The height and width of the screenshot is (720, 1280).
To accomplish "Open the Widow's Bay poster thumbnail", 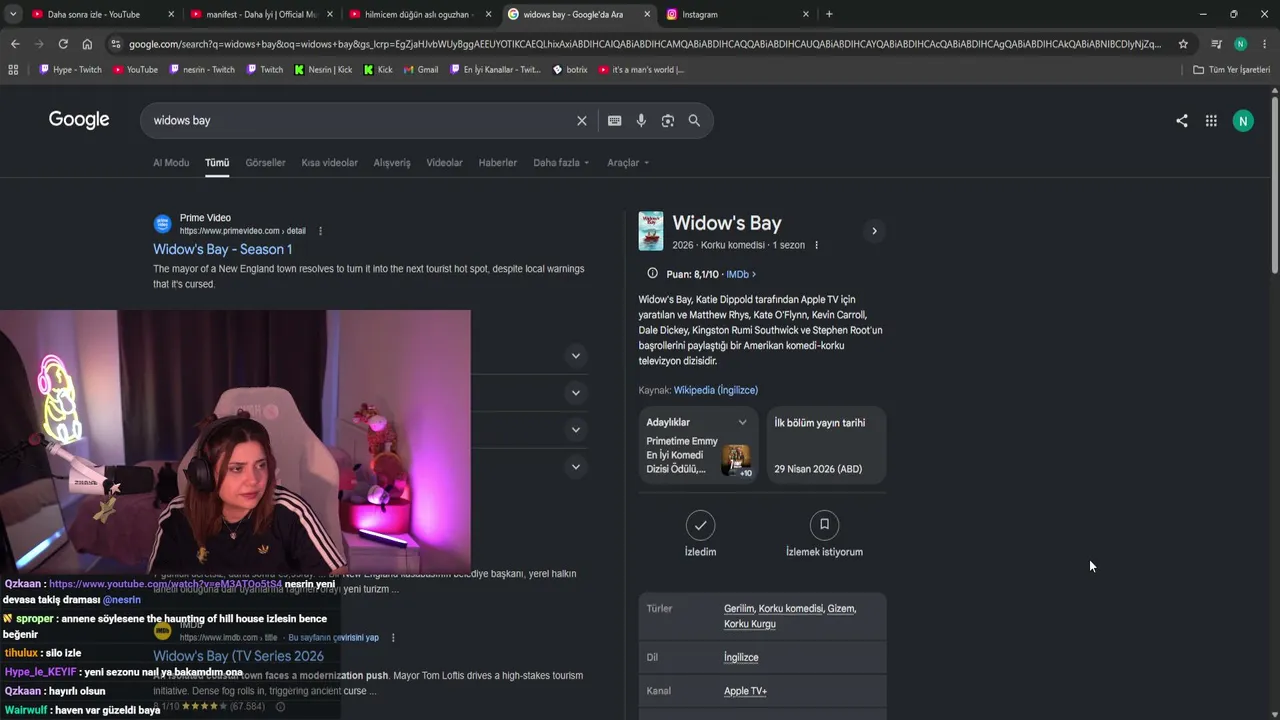I will (x=651, y=231).
